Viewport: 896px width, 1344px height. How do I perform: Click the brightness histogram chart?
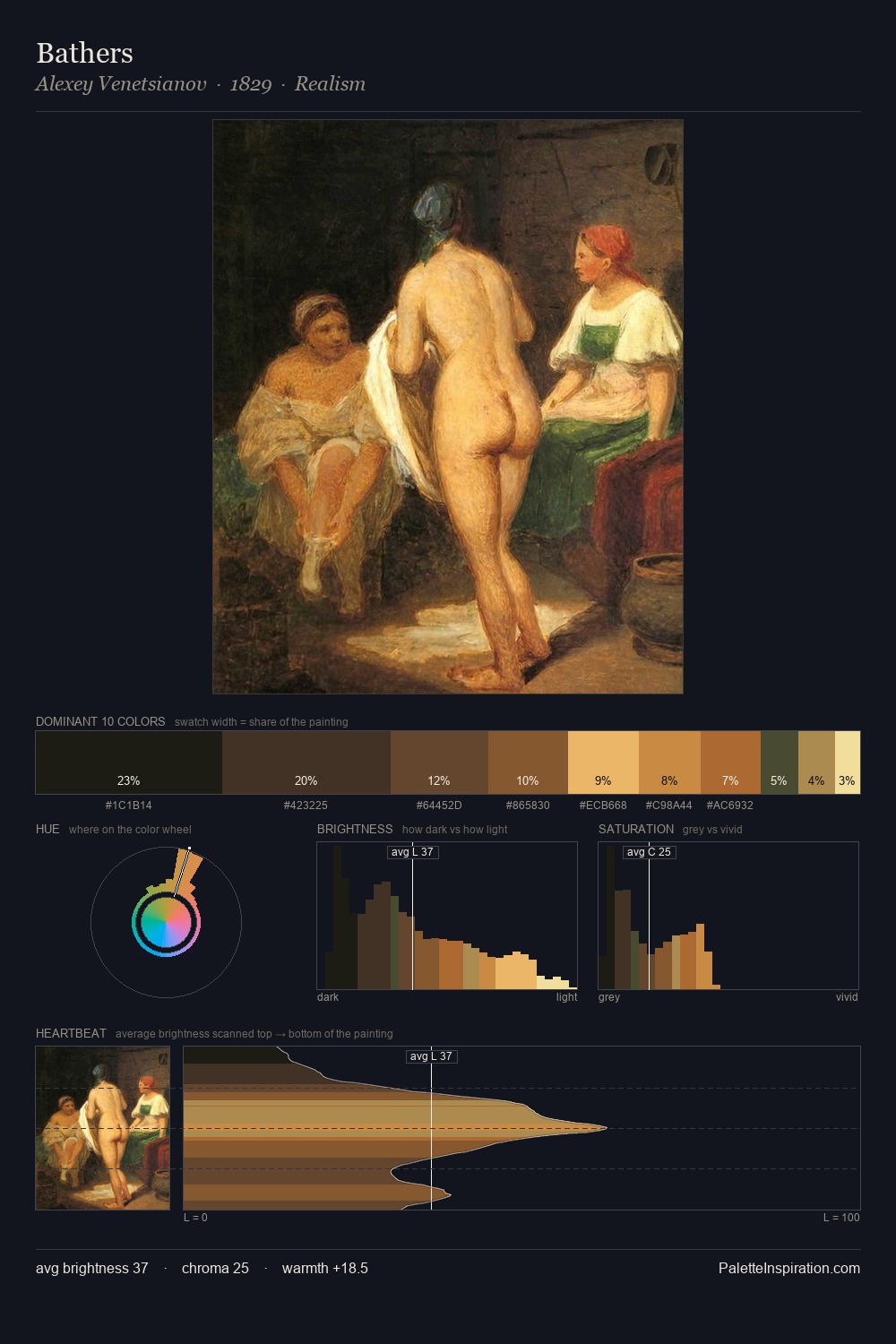pos(447,916)
